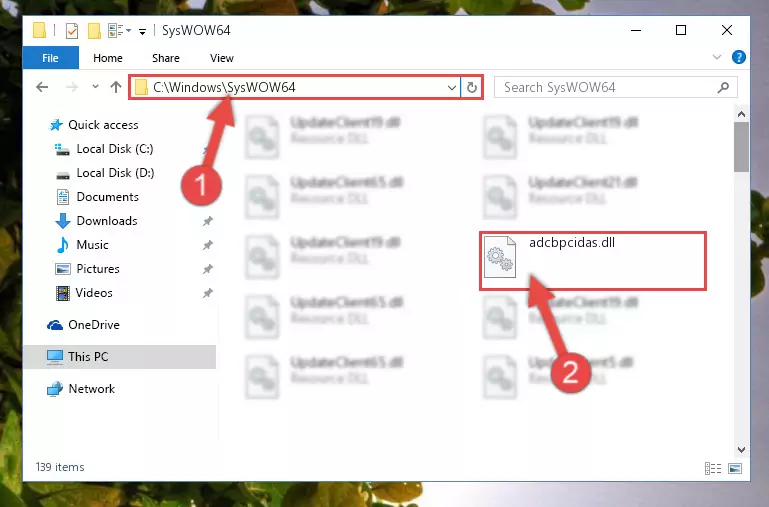
Task: Close the SysWOW64 window
Action: tap(727, 30)
